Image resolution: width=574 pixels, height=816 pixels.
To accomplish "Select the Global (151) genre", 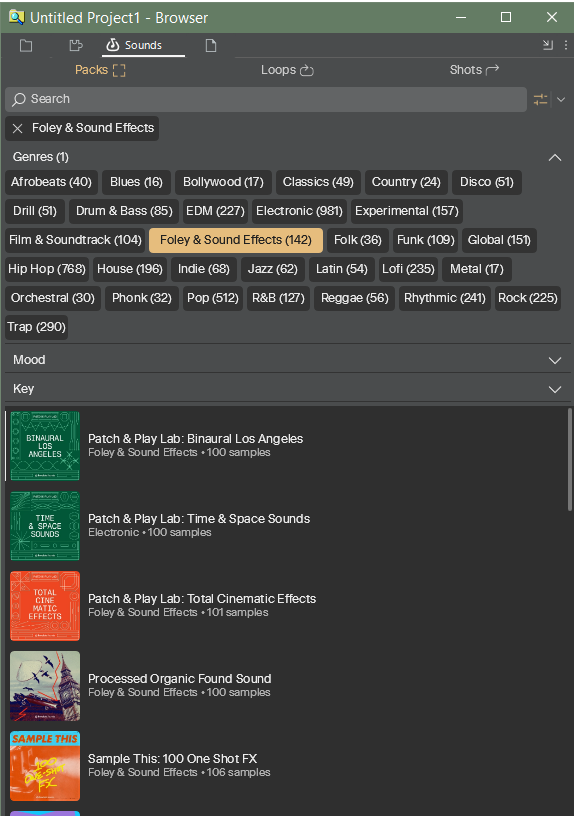I will click(499, 240).
